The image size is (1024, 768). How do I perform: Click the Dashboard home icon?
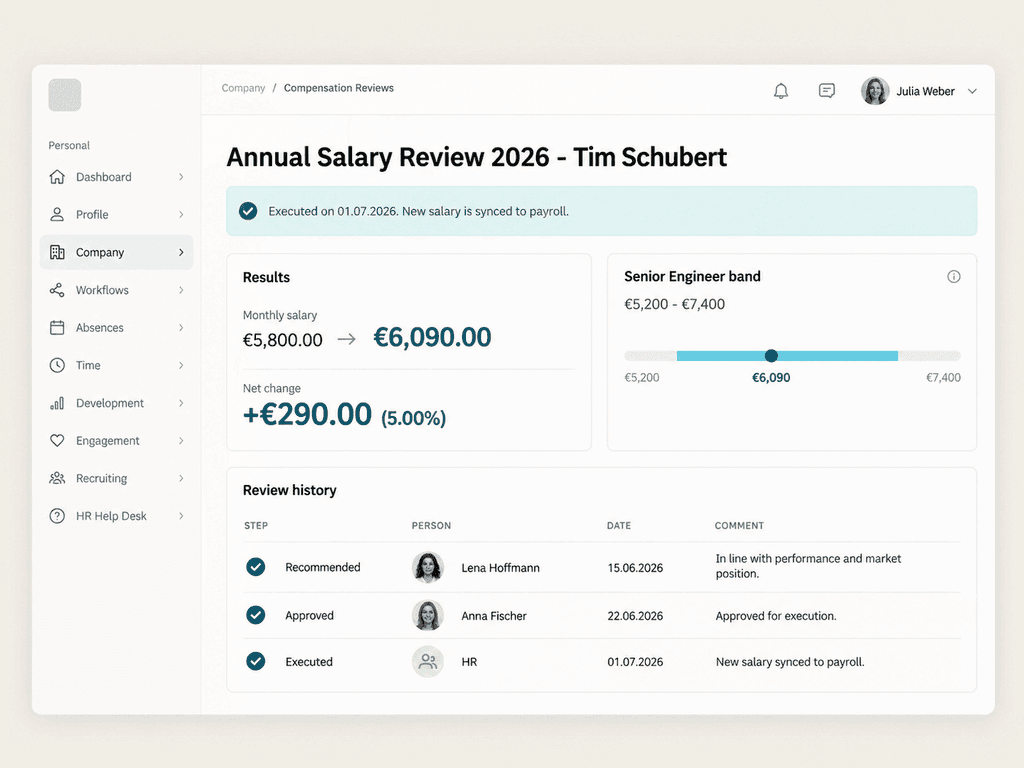click(x=57, y=177)
